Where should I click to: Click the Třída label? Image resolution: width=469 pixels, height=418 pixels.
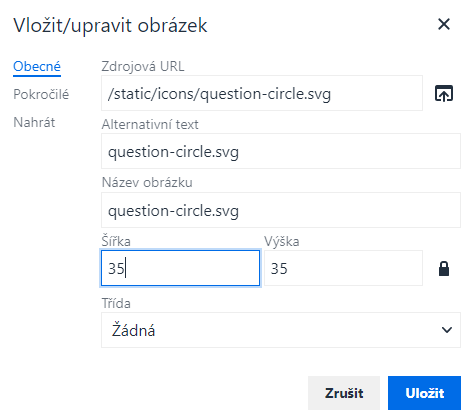tap(116, 303)
